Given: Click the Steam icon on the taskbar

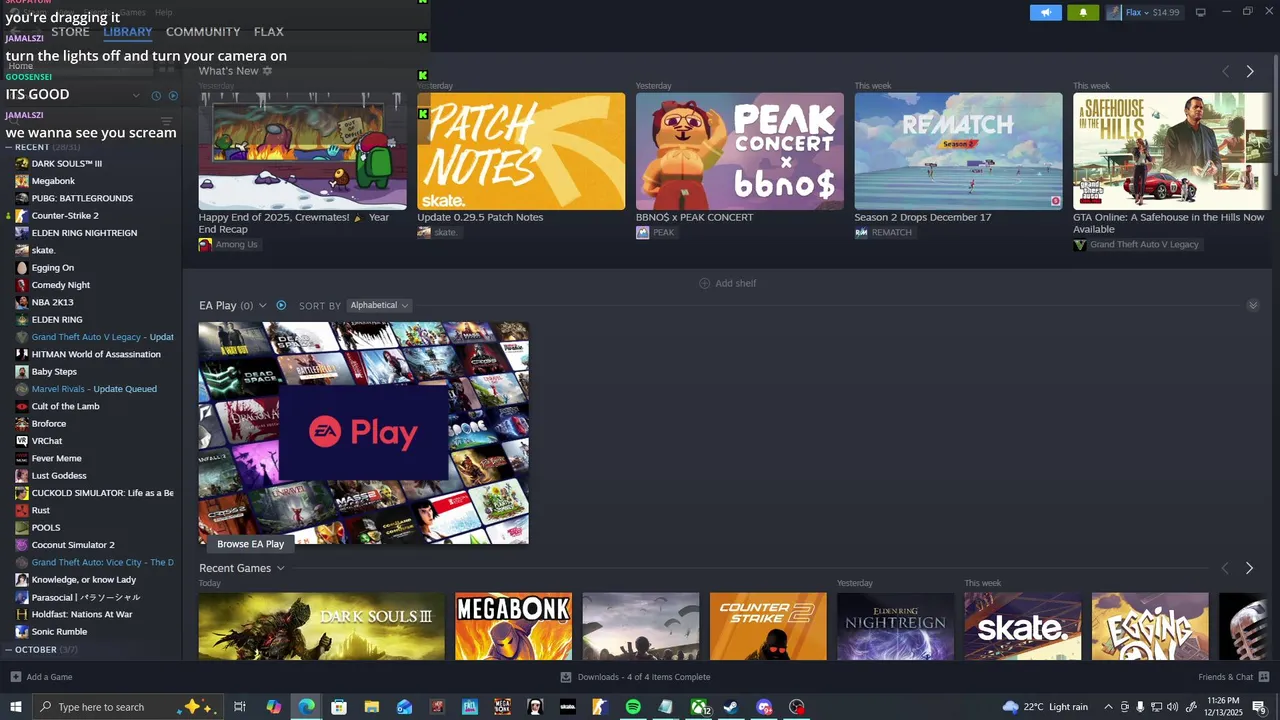Looking at the screenshot, I should [732, 707].
